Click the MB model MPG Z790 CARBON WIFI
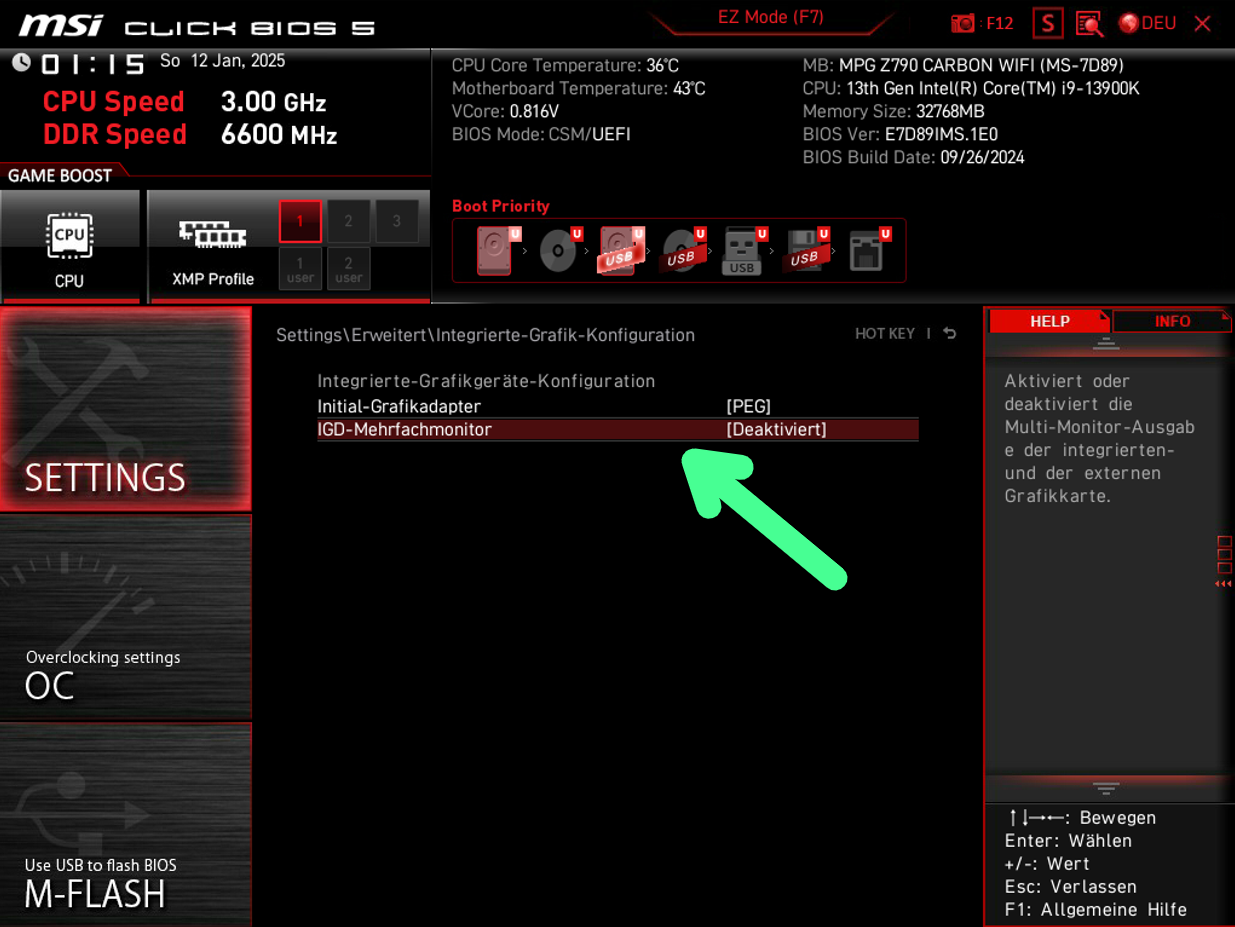Image resolution: width=1235 pixels, height=927 pixels. 963,65
